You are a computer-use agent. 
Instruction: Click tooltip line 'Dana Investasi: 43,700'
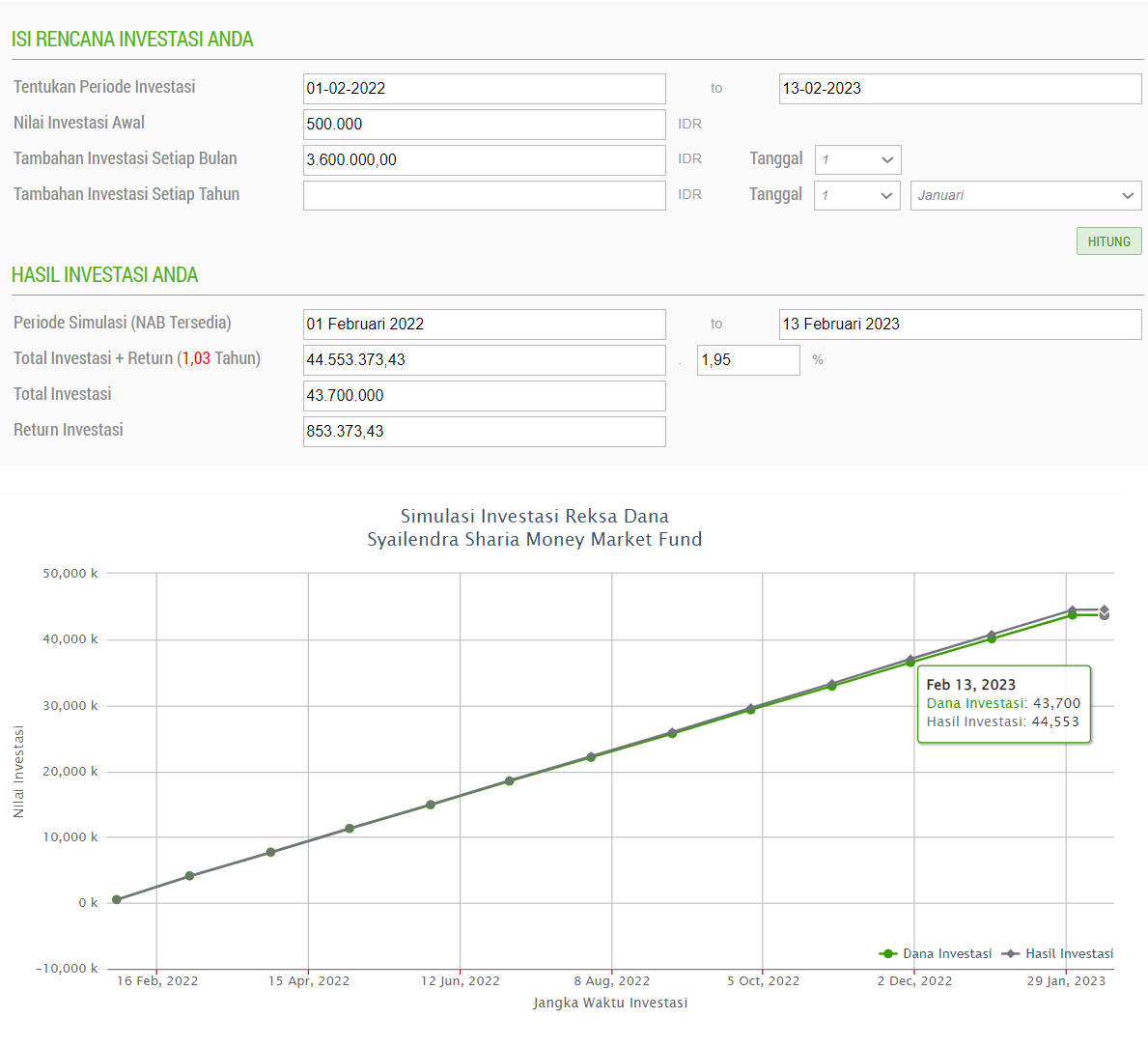pos(1003,703)
